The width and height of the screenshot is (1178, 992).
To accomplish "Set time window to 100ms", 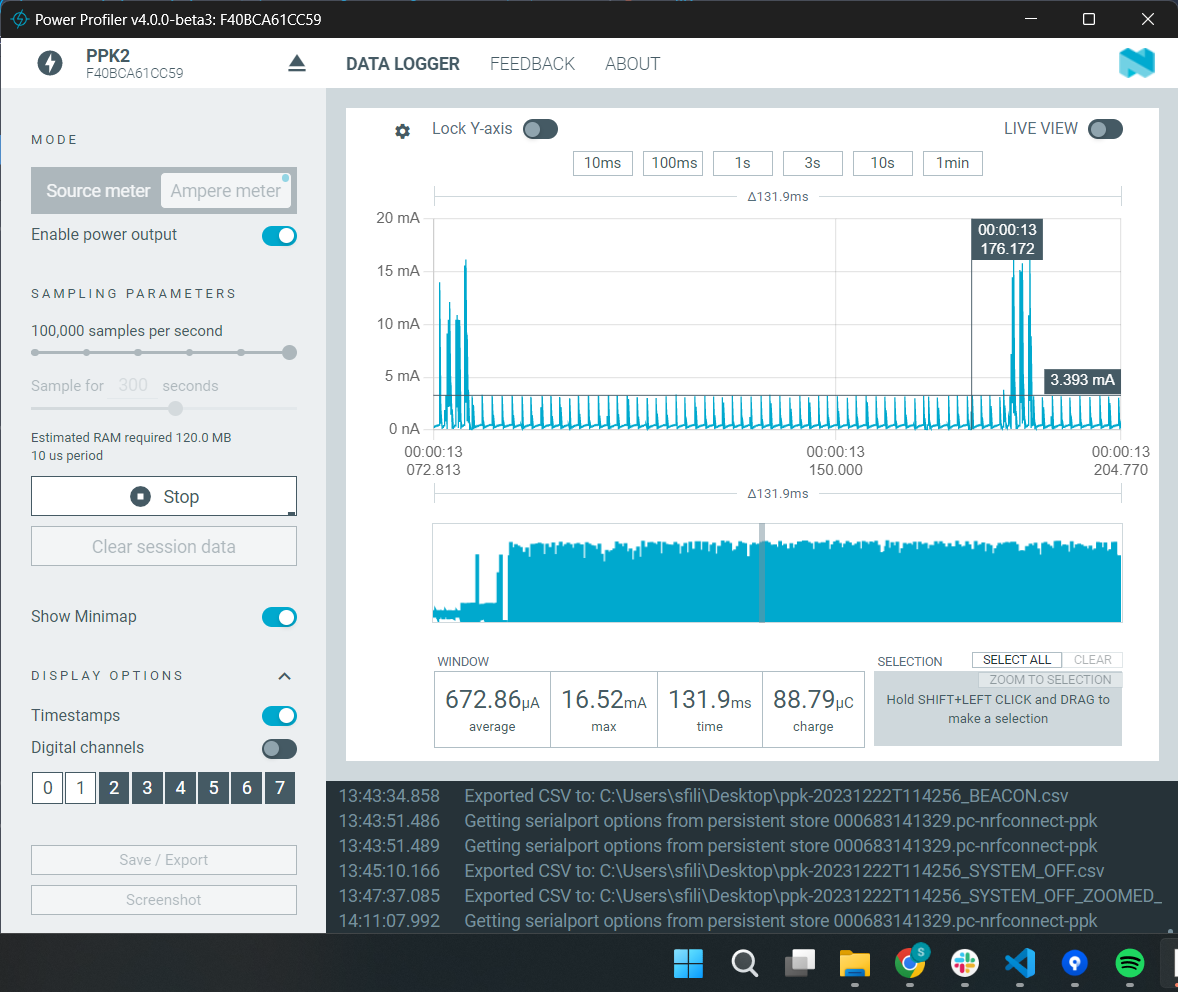I will pos(673,163).
